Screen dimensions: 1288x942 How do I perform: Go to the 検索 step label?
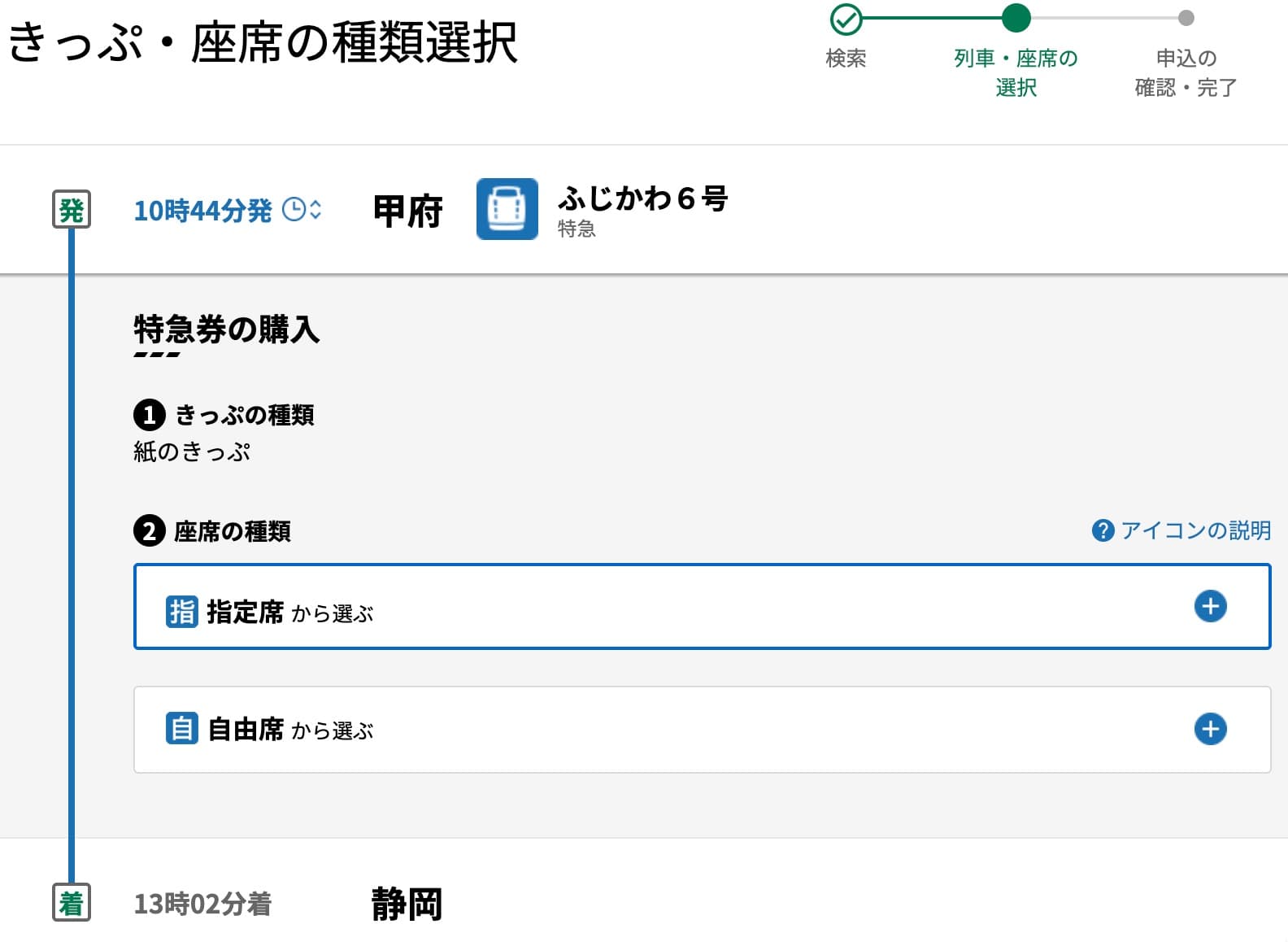pyautogui.click(x=846, y=59)
